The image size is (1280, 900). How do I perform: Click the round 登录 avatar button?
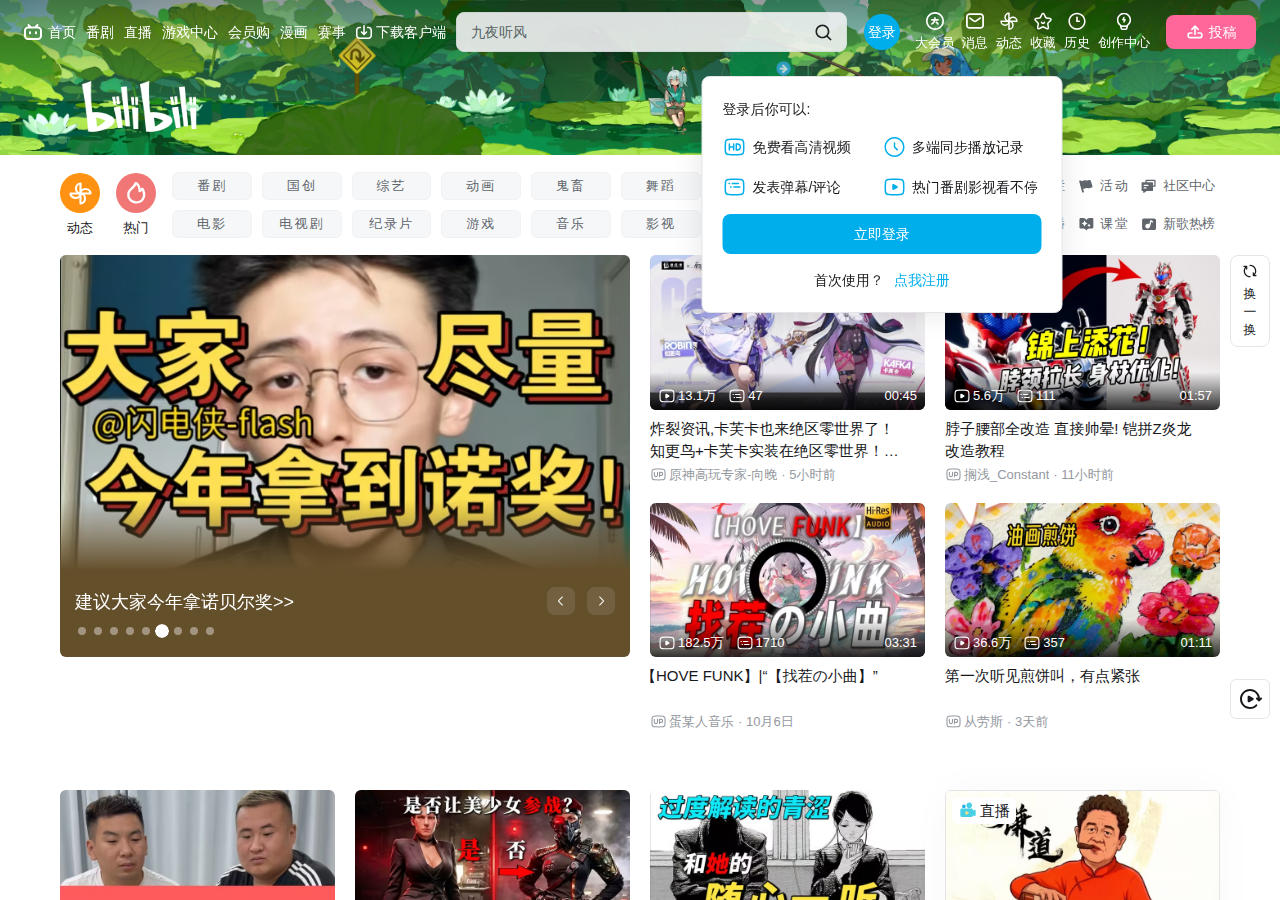882,32
